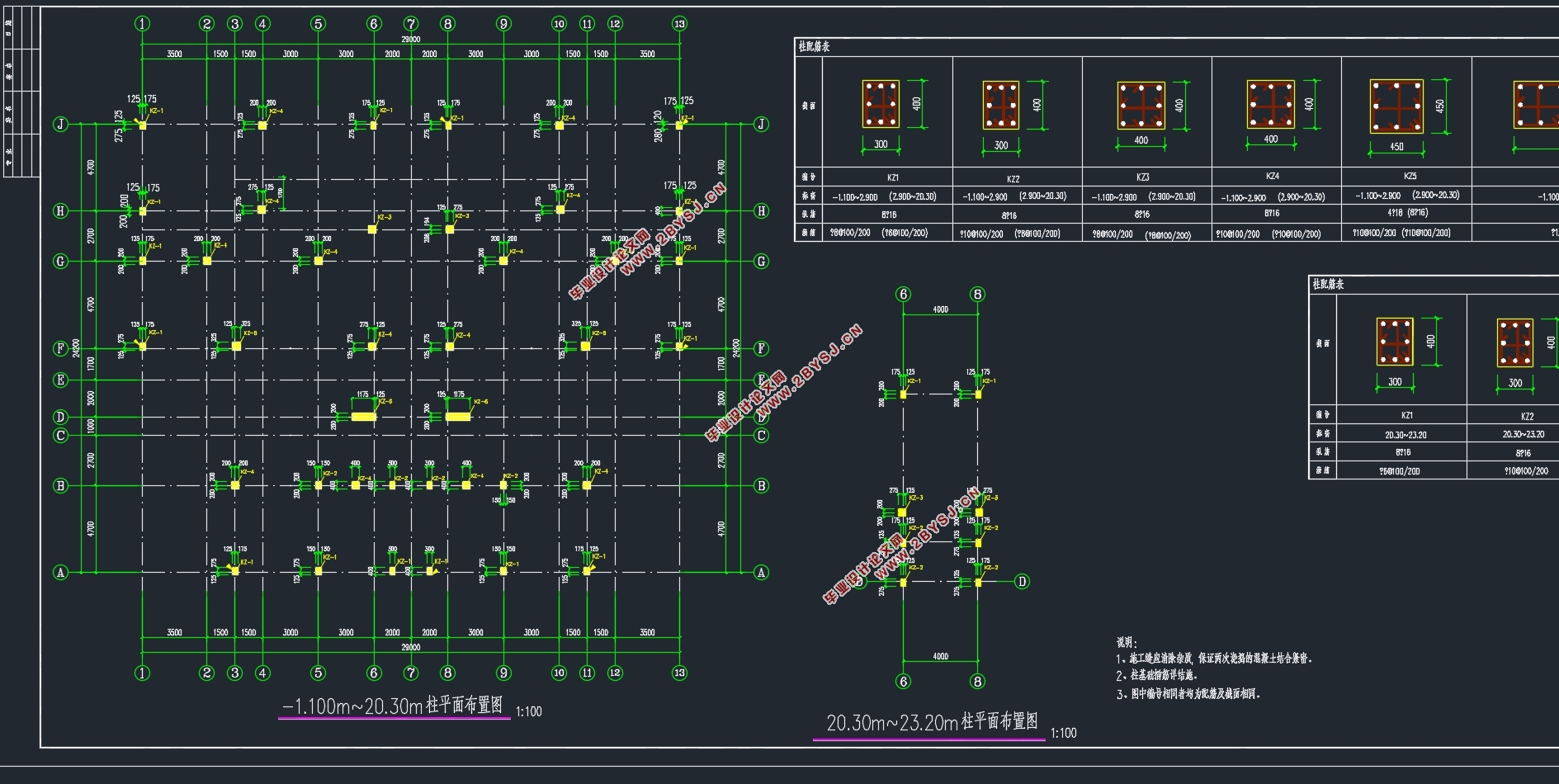The width and height of the screenshot is (1559, 784).
Task: Select the 1:100 scale beside the 20.30m~23.20m title
Action: pos(1064,733)
